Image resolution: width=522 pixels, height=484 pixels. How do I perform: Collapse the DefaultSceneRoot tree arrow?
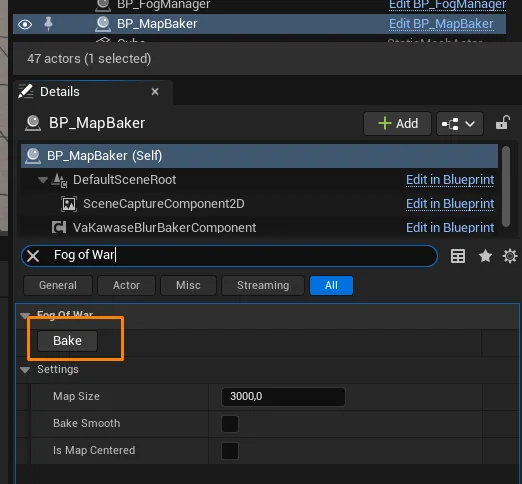point(43,180)
